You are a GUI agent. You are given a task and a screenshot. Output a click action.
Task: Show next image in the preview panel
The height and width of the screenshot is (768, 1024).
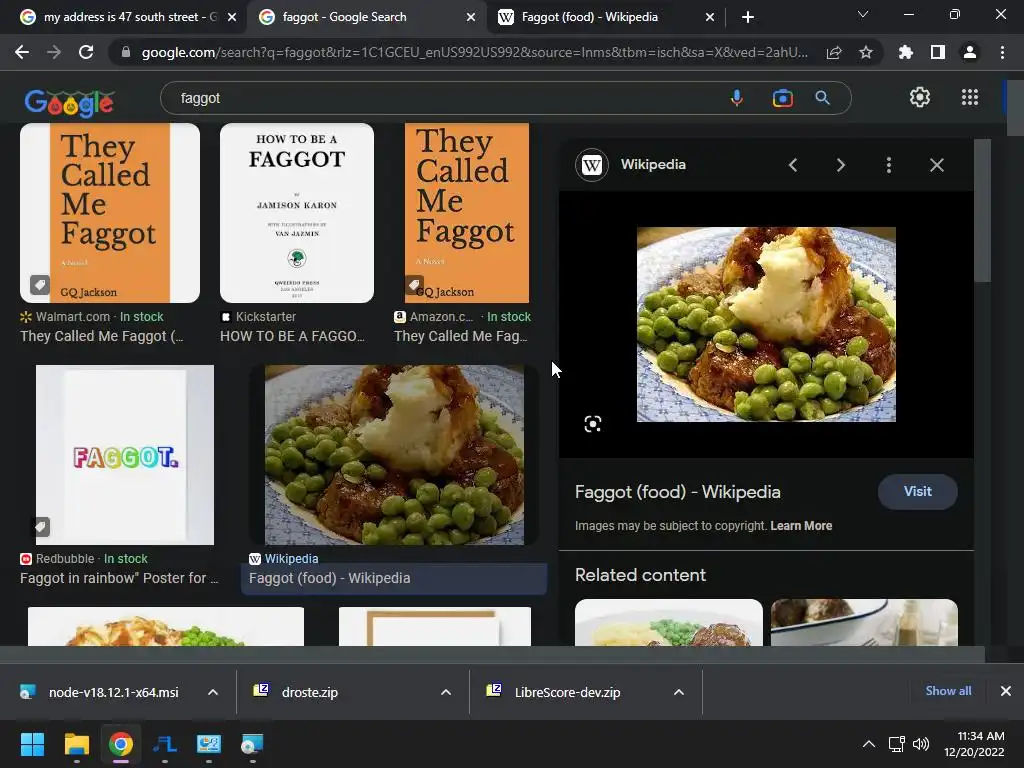[x=840, y=165]
